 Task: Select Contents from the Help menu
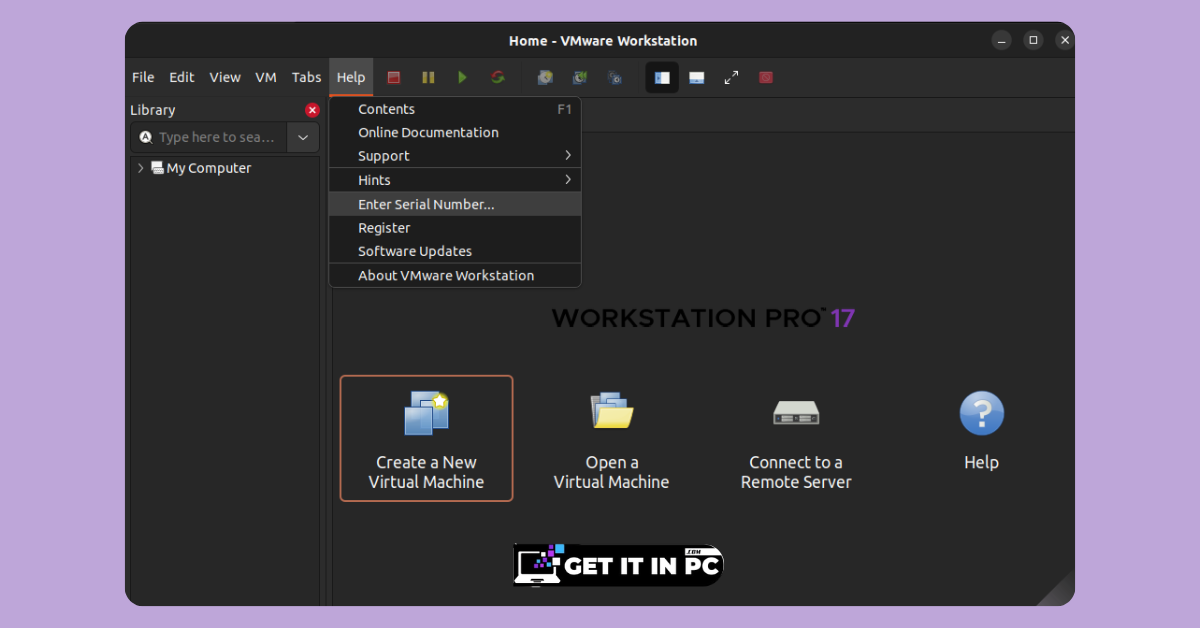[x=455, y=109]
